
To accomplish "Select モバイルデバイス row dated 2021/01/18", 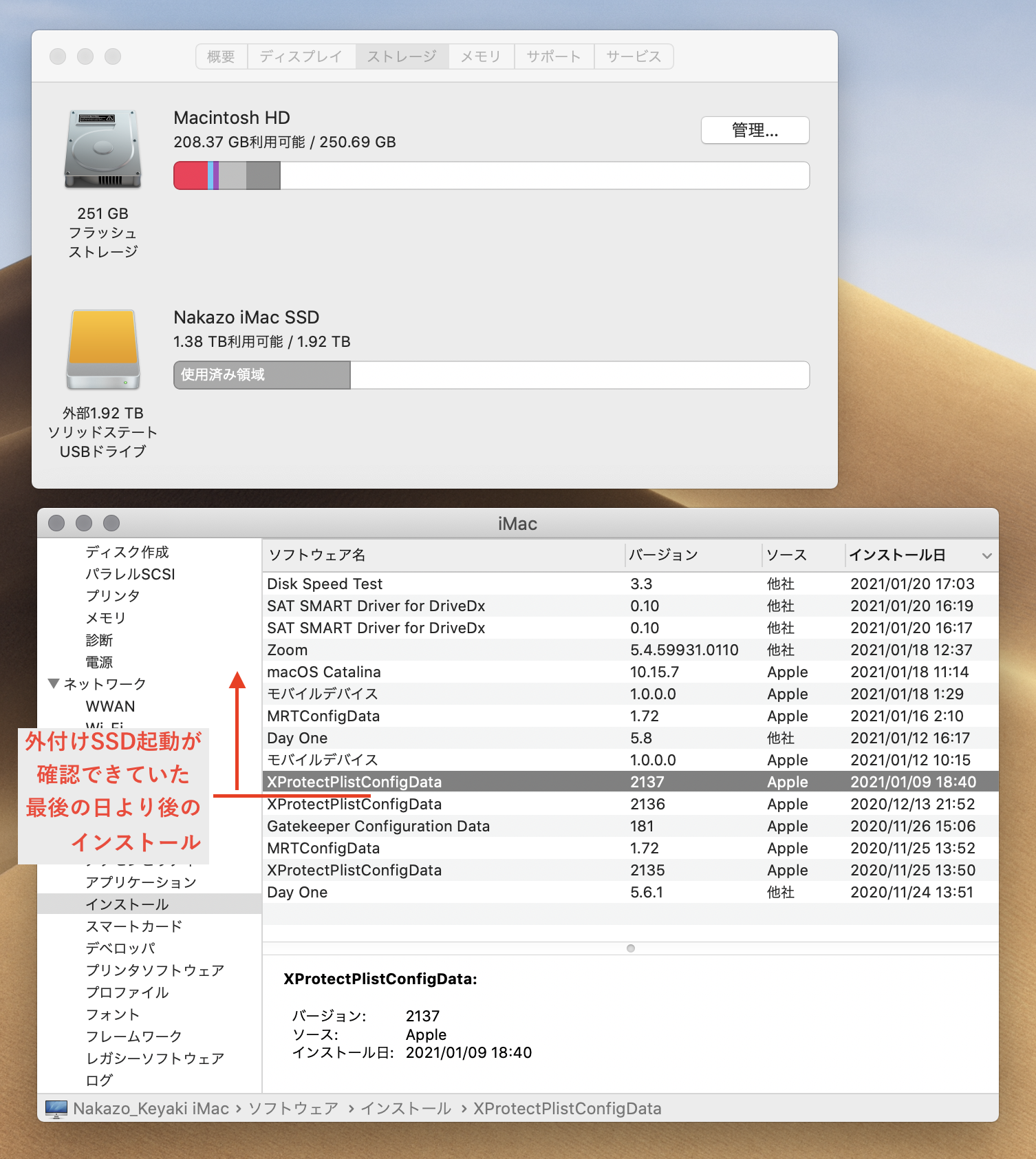I will tap(630, 694).
